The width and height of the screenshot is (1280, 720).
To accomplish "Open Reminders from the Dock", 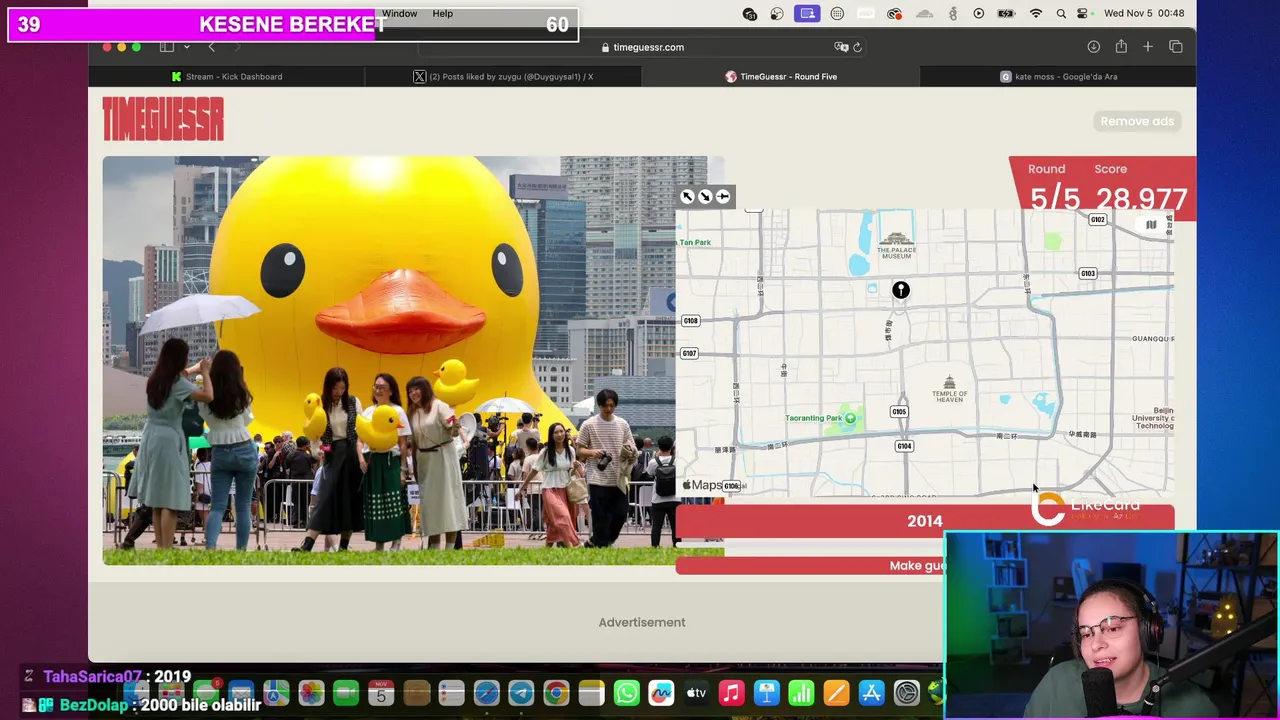I will 451,692.
